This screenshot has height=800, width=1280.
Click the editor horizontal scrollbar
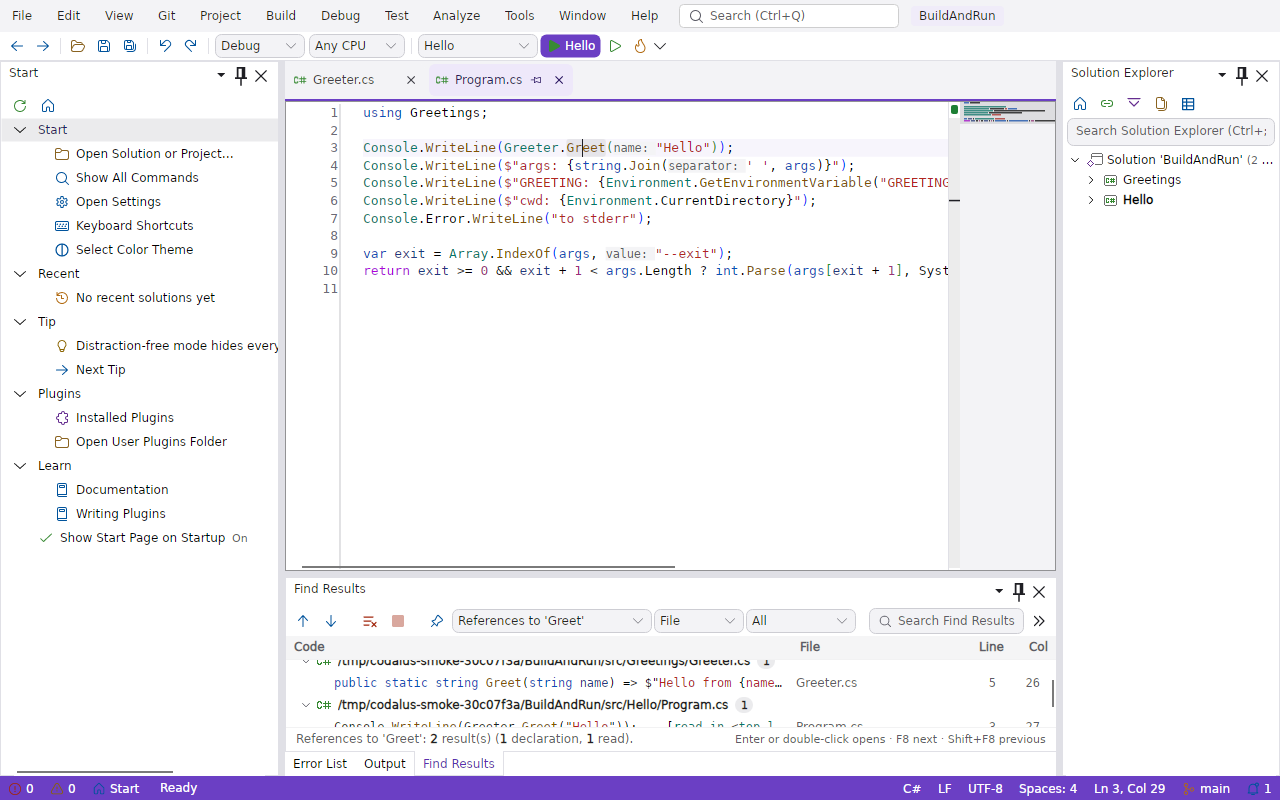coord(488,567)
